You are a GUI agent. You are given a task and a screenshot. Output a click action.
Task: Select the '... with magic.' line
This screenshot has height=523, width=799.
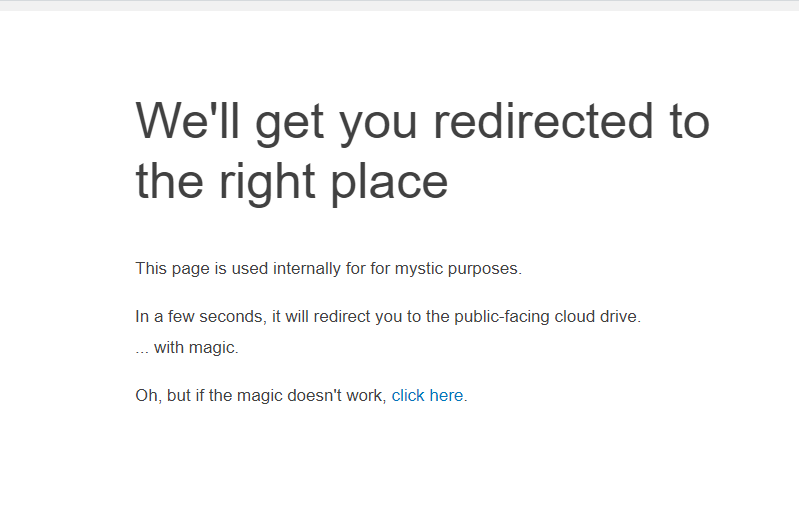(x=187, y=348)
